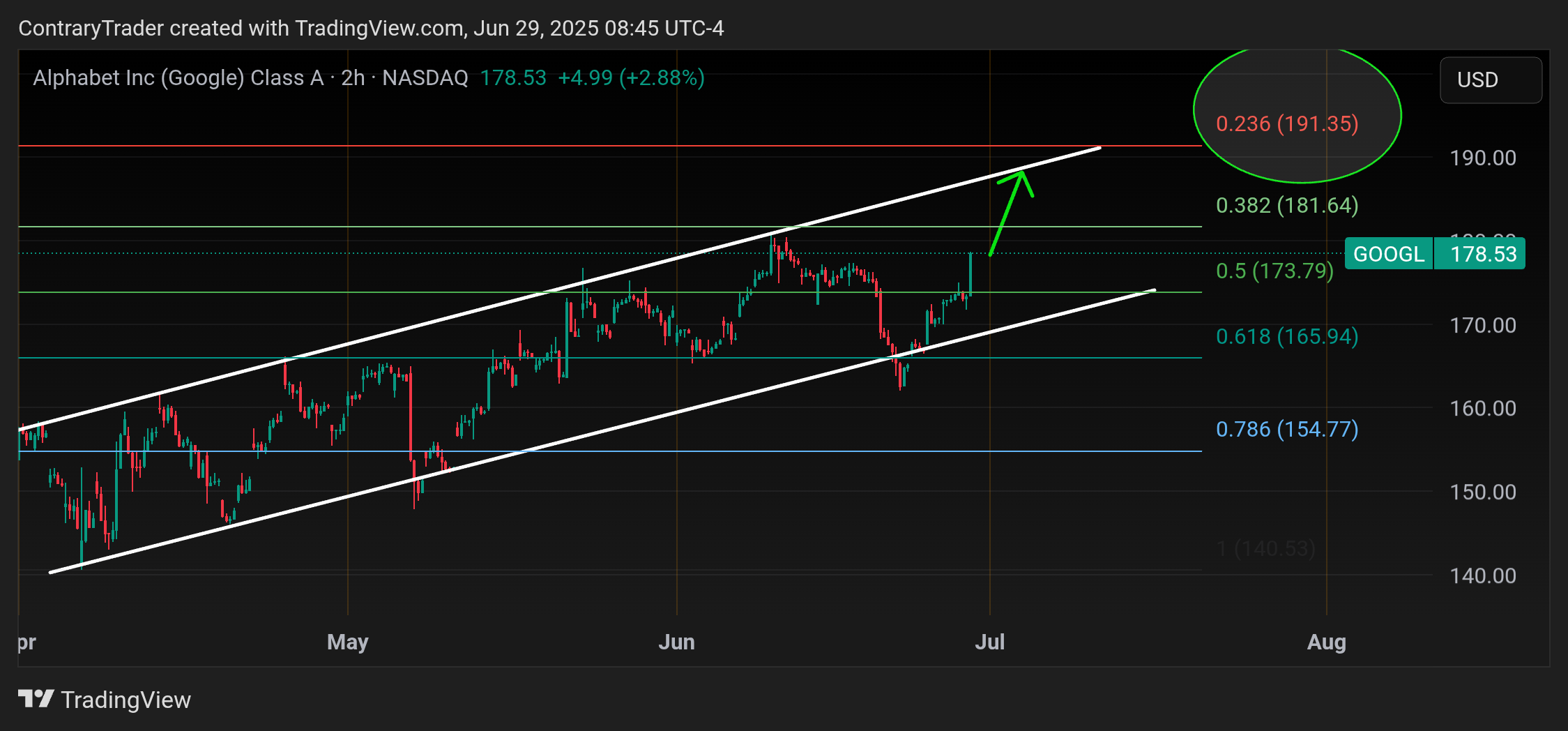Click the TradingView logo icon

click(36, 699)
